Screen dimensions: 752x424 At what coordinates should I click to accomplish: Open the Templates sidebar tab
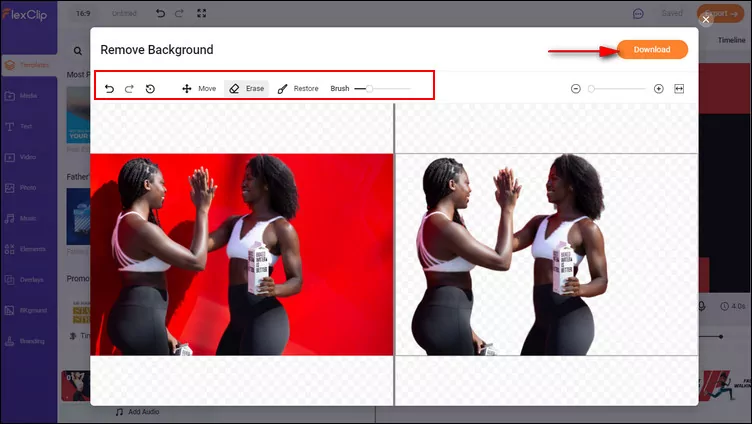(29, 65)
